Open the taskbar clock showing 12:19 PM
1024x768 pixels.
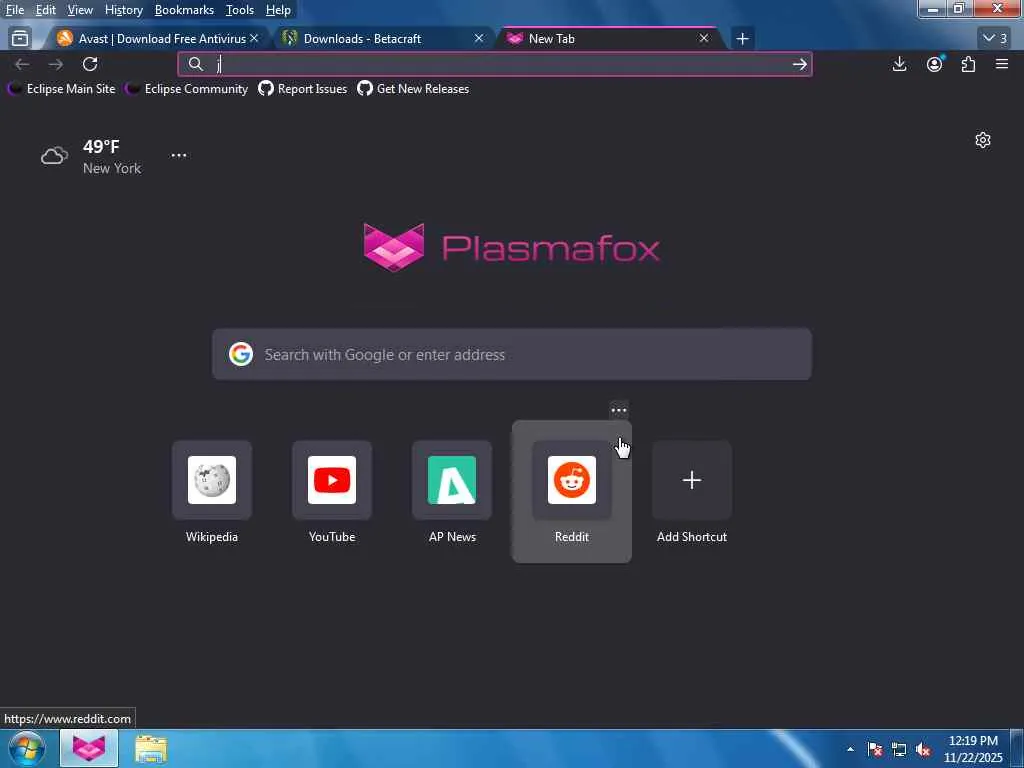point(973,749)
